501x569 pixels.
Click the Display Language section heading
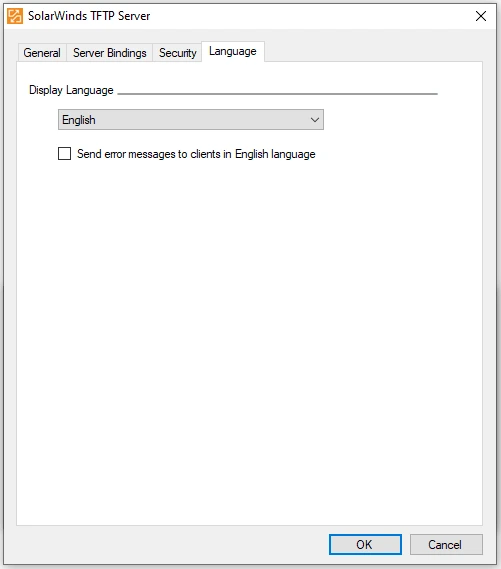point(71,90)
